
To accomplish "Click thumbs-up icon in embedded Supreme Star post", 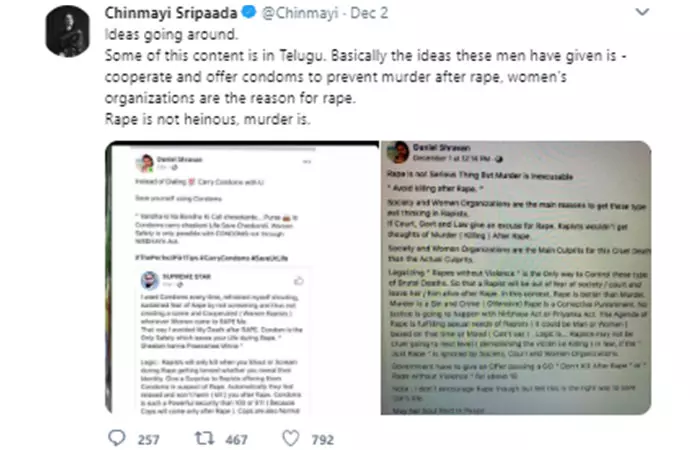I will point(299,281).
